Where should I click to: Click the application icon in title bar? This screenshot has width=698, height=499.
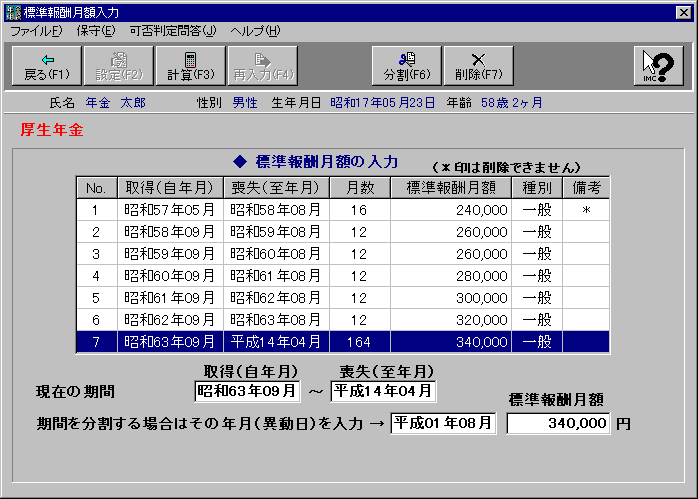(13, 12)
